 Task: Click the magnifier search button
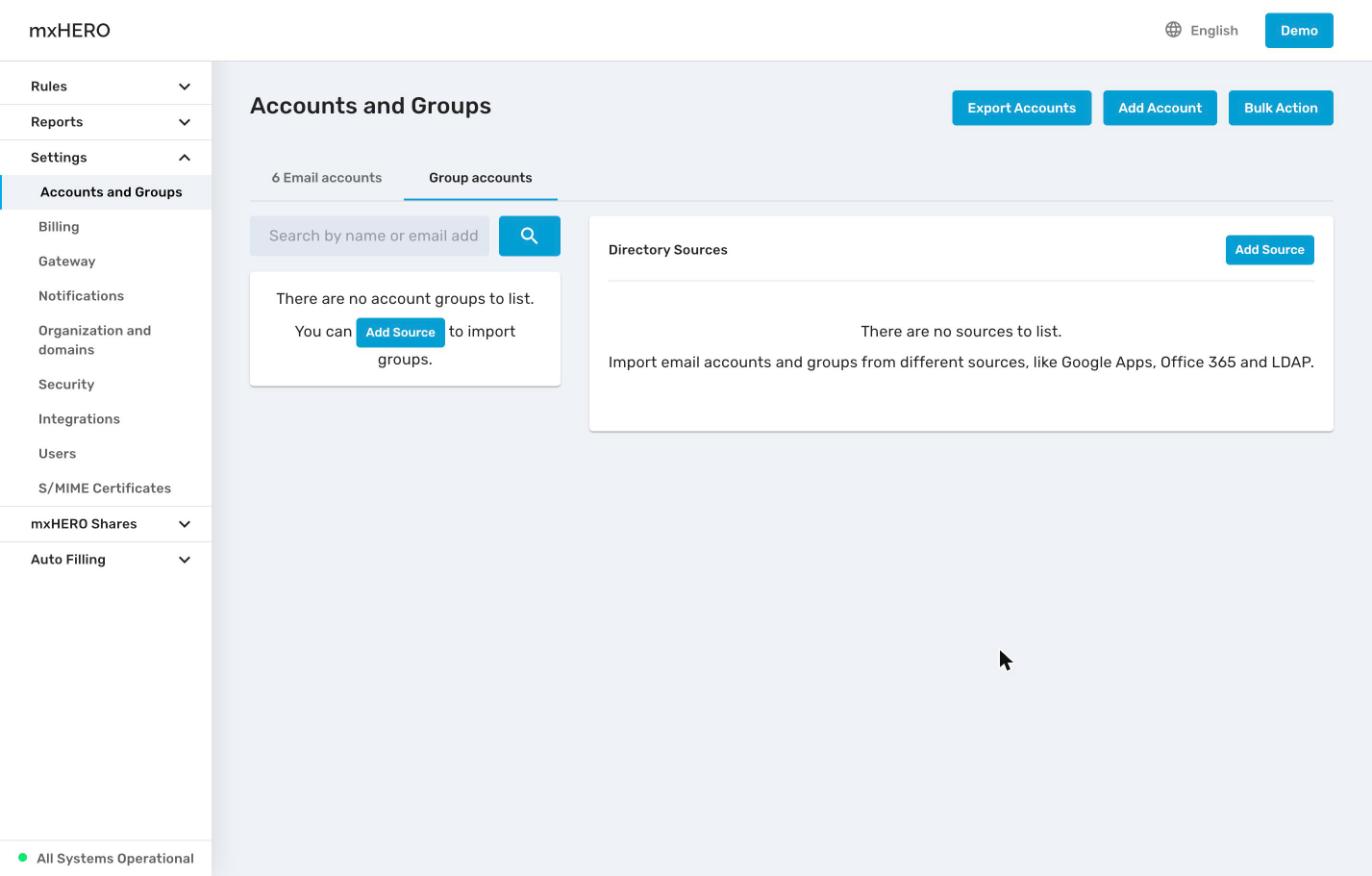(529, 236)
